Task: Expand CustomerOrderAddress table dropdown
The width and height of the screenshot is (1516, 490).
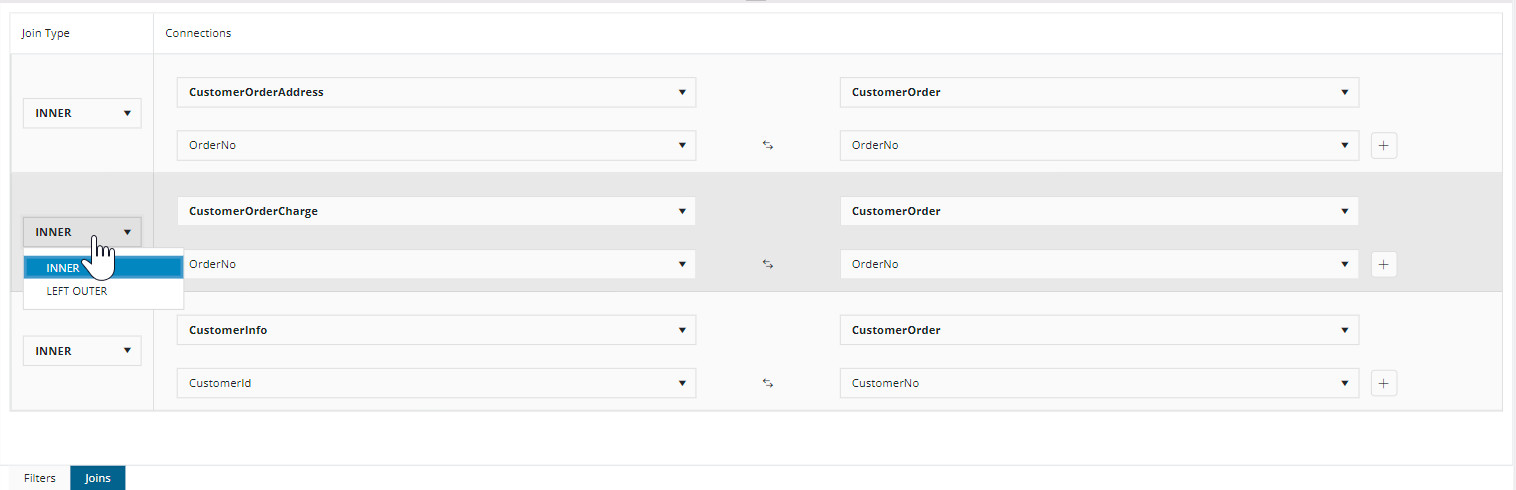Action: coord(436,93)
